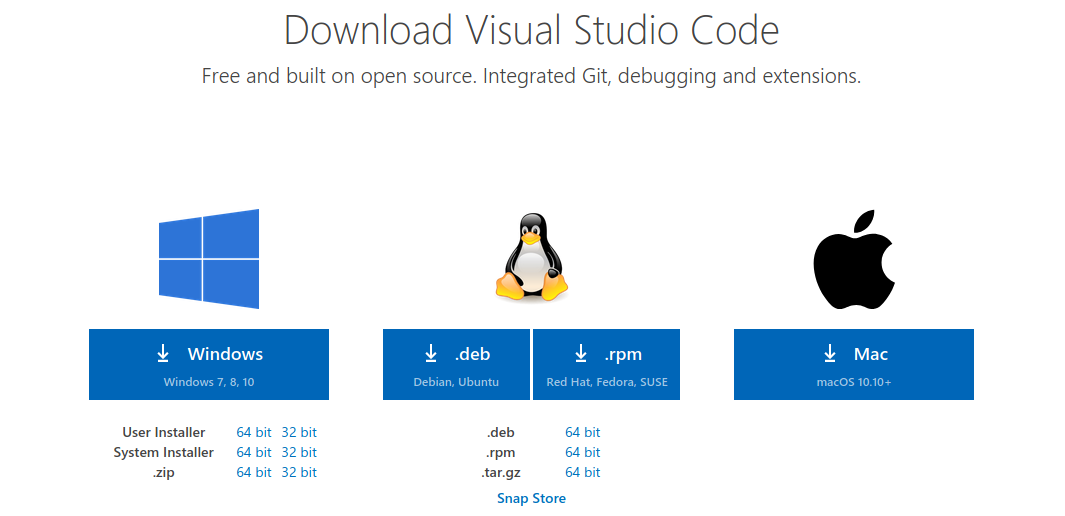Open the Linux .rpm 64 bit link

click(x=583, y=452)
